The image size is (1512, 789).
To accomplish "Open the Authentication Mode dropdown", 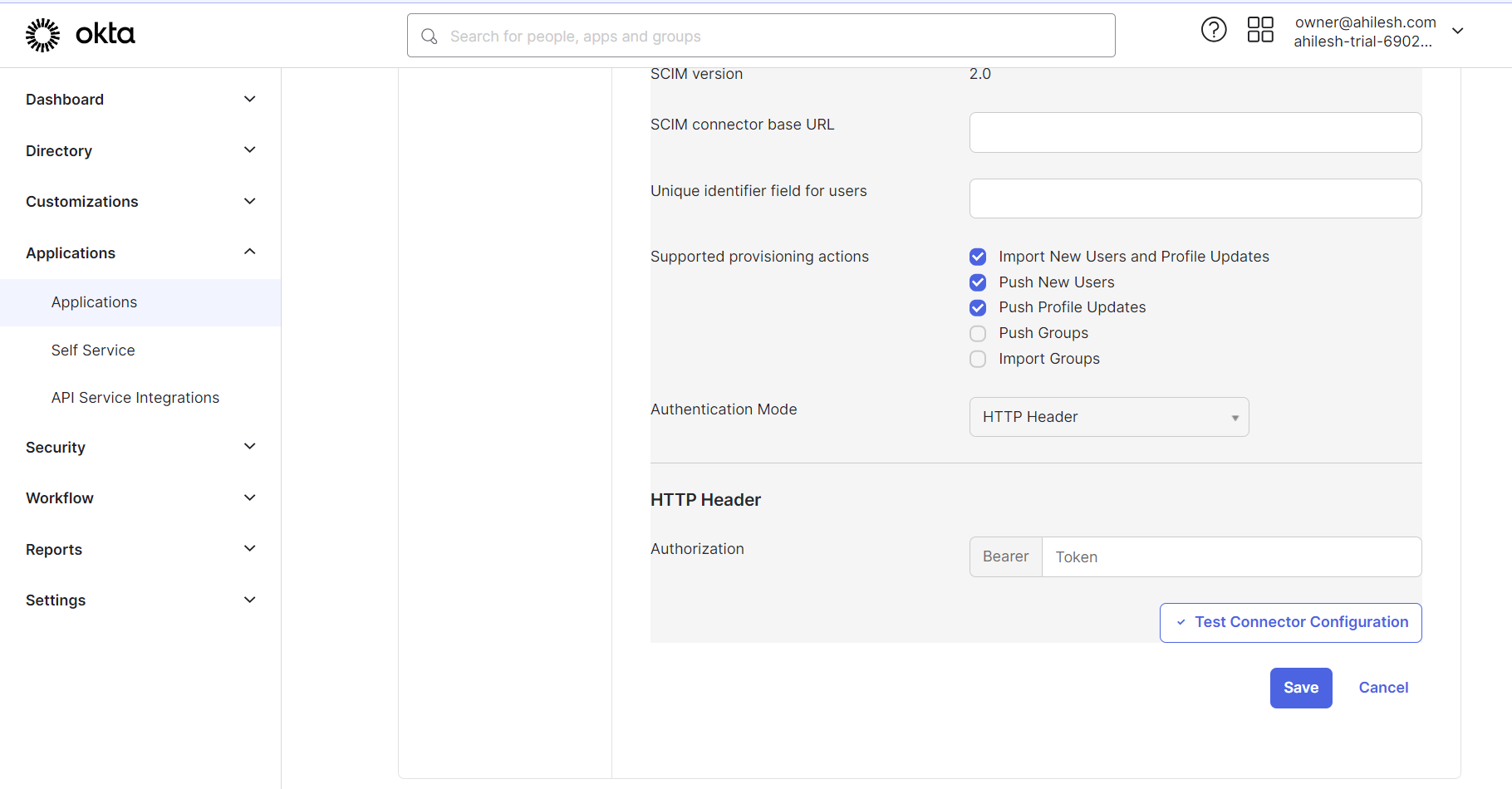I will [1108, 417].
